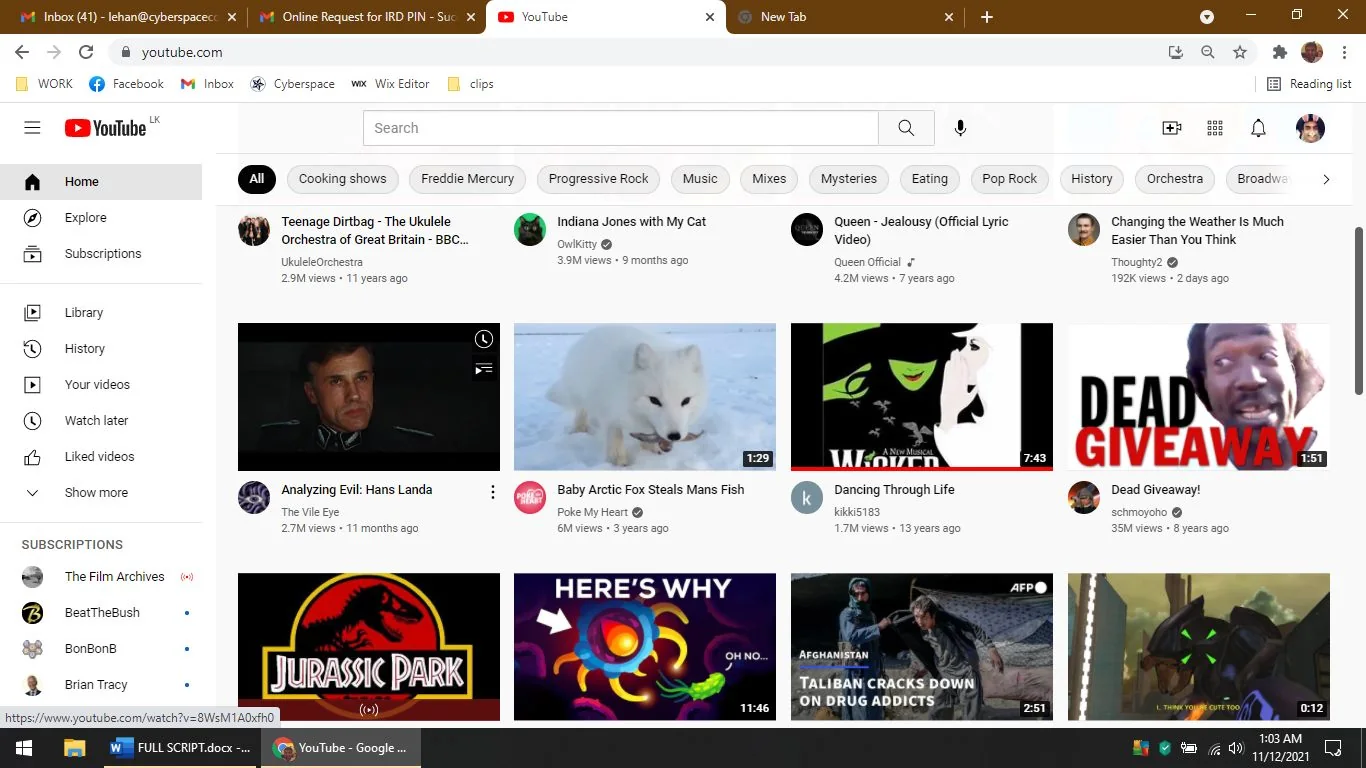Switch to Online Request for IRD PIN tab
Image resolution: width=1366 pixels, height=768 pixels.
(365, 17)
